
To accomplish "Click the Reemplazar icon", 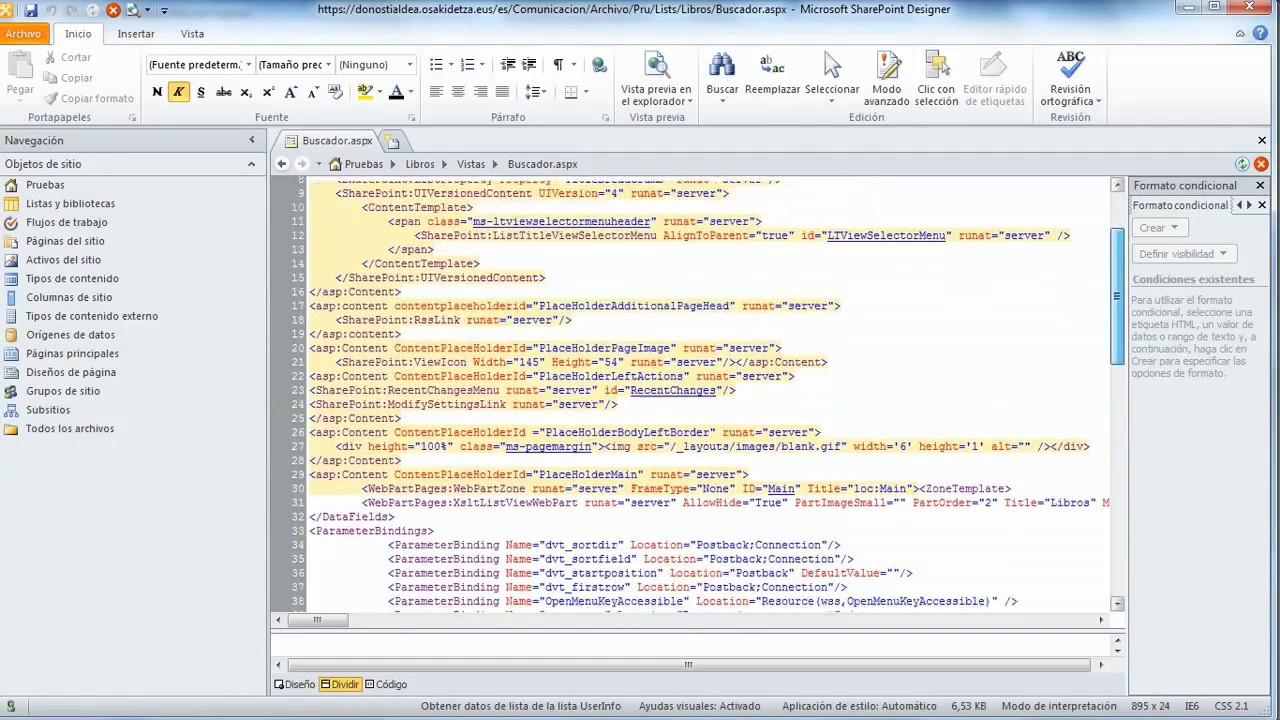I will (772, 66).
